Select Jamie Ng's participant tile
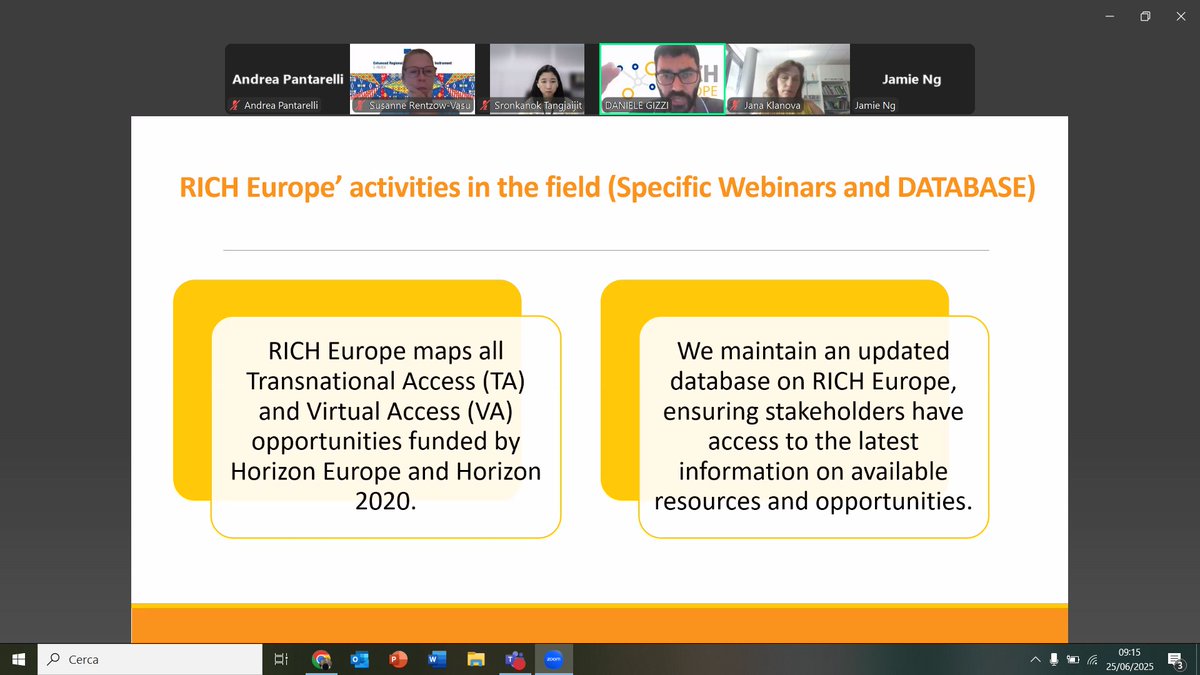The width and height of the screenshot is (1200, 675). pyautogui.click(x=912, y=79)
